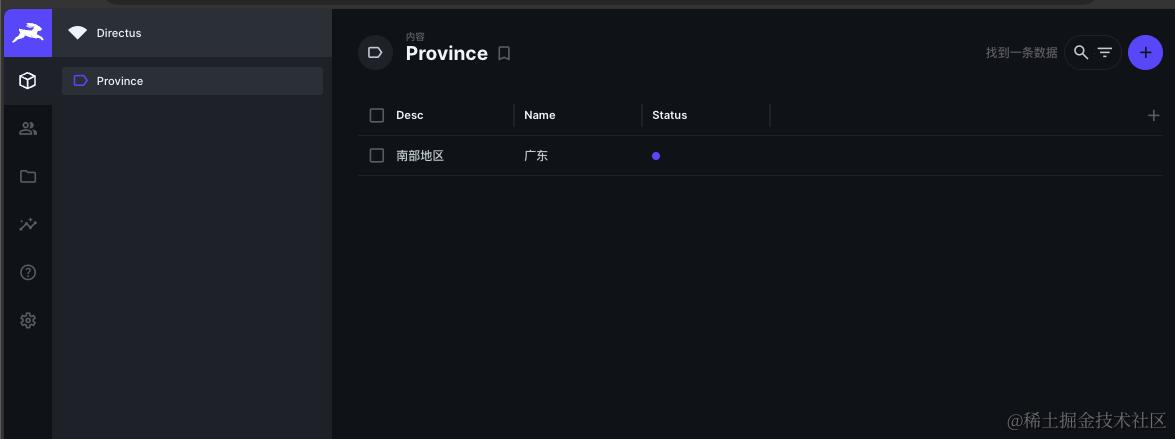1175x439 pixels.
Task: Toggle the select-all header checkbox
Action: (x=377, y=115)
